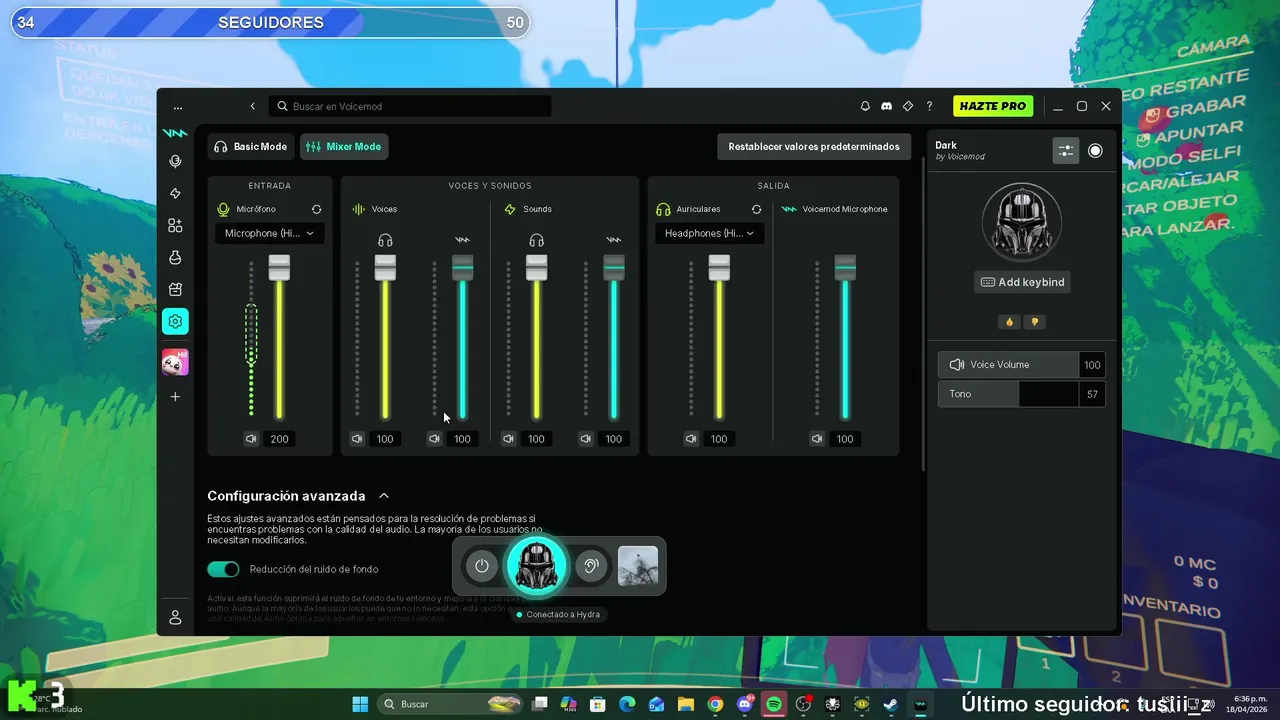This screenshot has height=720, width=1280.
Task: Mute the Micrófono input channel
Action: [251, 439]
